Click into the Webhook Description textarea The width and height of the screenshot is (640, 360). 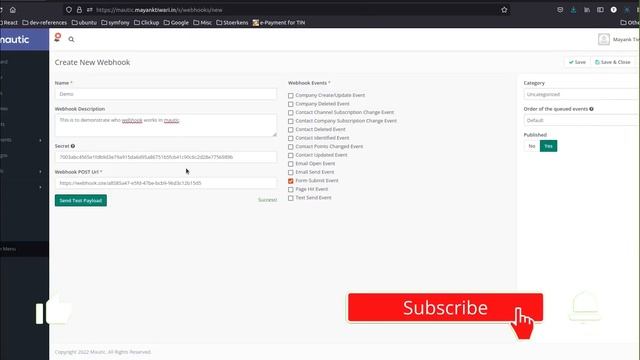165,125
